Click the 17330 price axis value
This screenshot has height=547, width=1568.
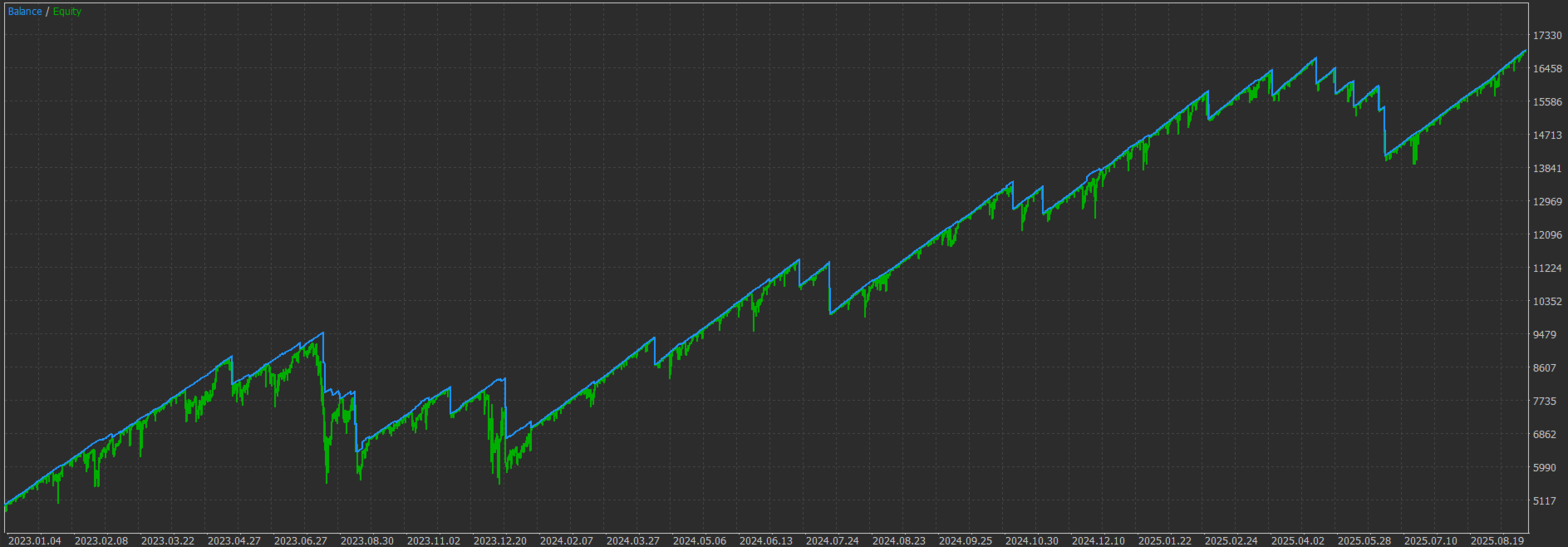(x=1547, y=36)
